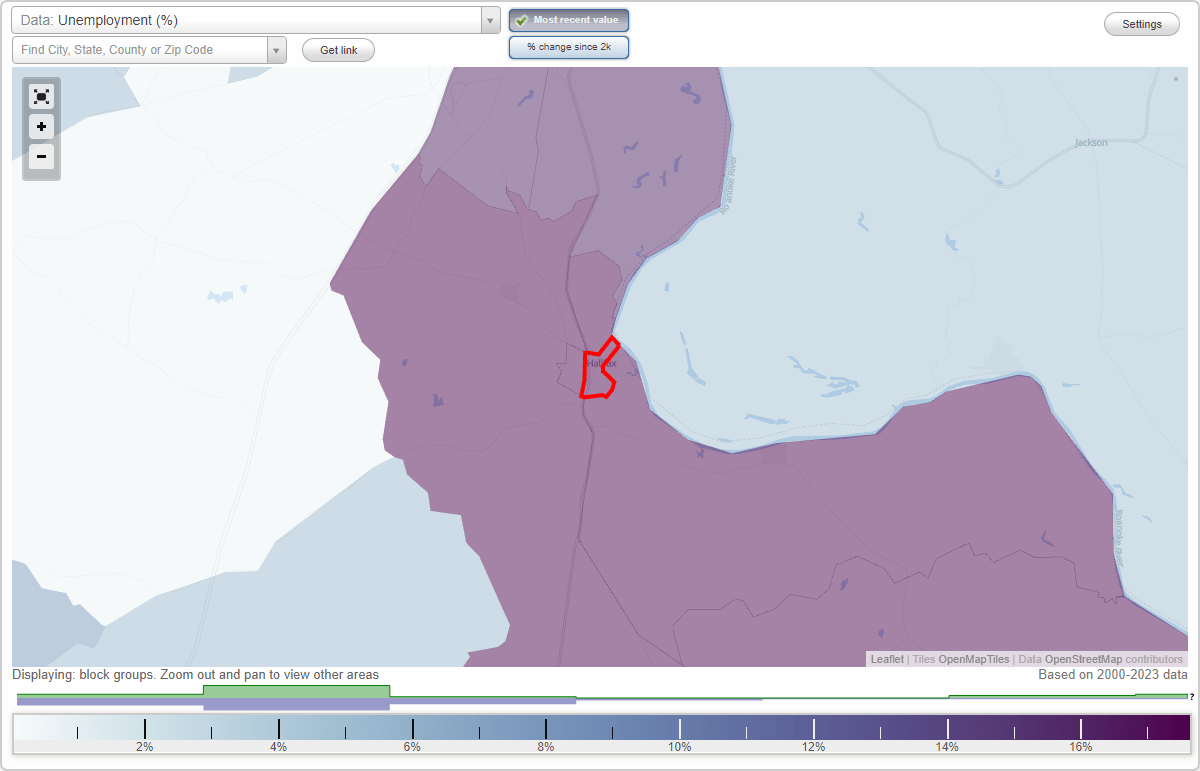Click the dropdown arrow on the Data selector
Viewport: 1200px width, 771px height.
click(489, 19)
